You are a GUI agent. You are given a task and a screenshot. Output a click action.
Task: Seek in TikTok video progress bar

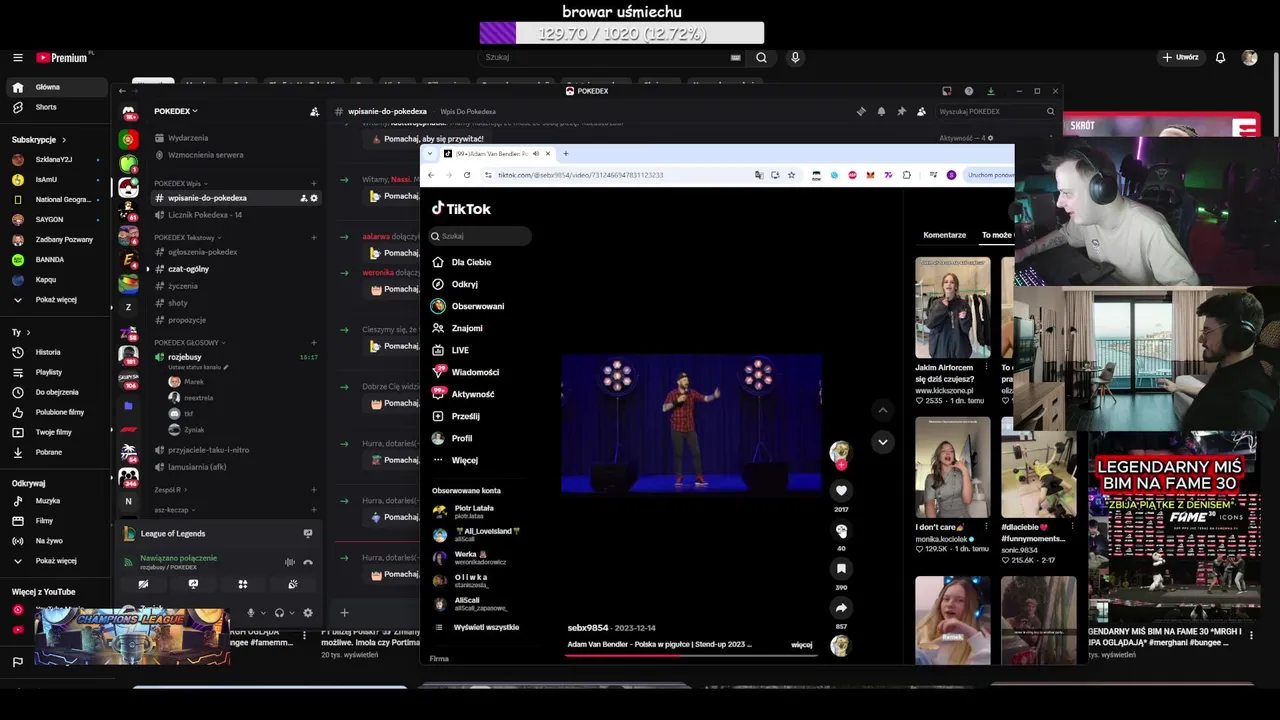[x=692, y=655]
